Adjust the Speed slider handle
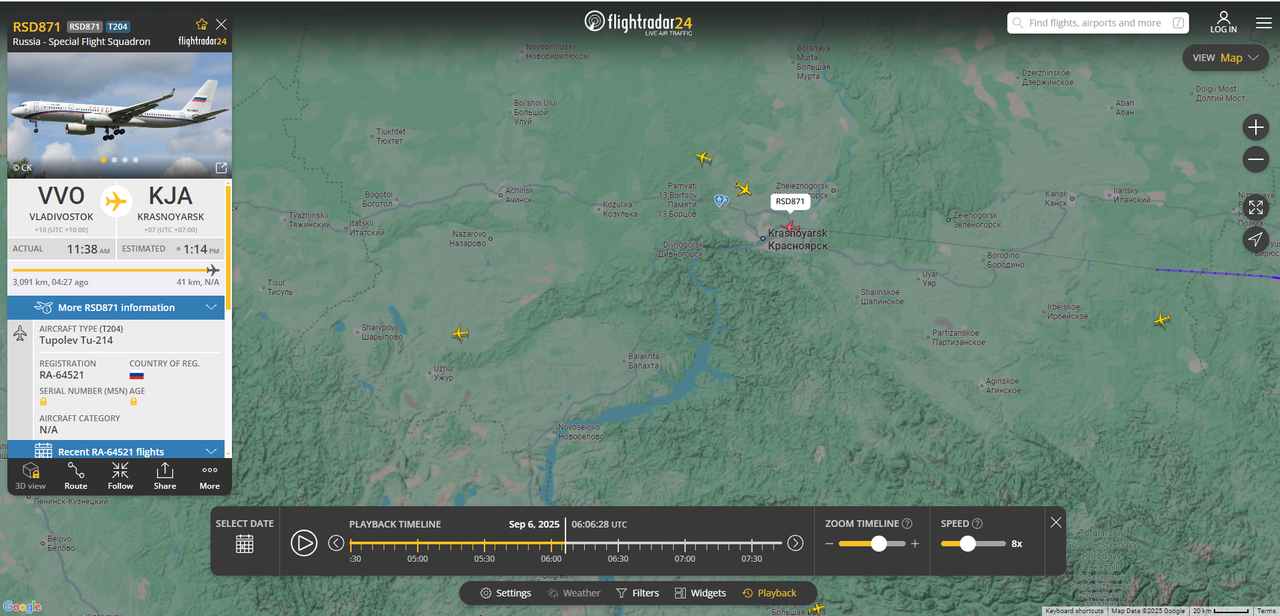Image resolution: width=1280 pixels, height=616 pixels. 967,544
